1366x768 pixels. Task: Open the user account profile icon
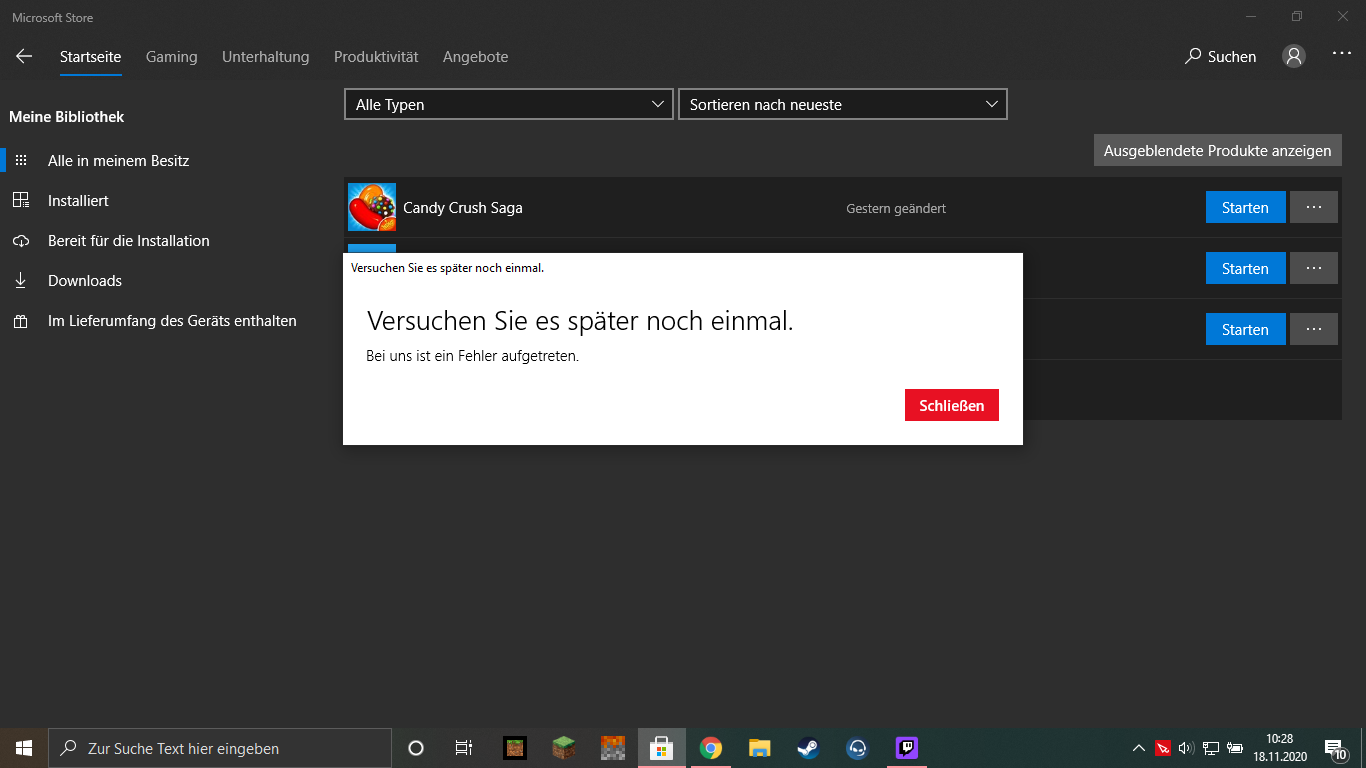[x=1294, y=57]
